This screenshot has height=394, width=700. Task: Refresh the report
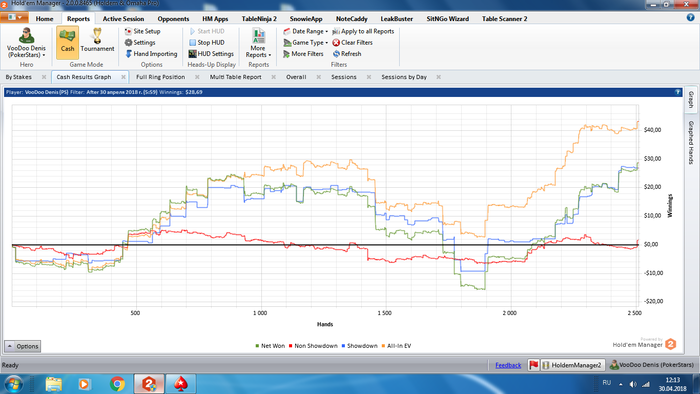click(347, 54)
